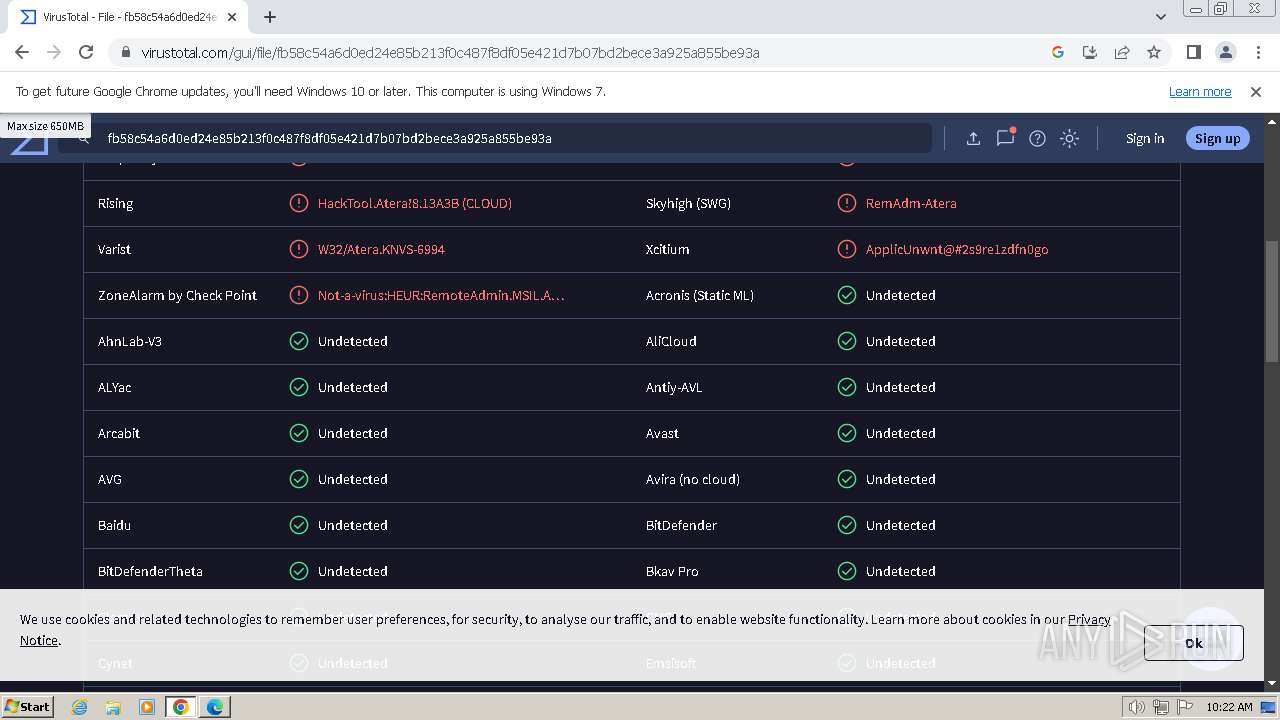The image size is (1280, 720).
Task: Click ZoneAlarm Not-a-virus detection text
Action: [x=441, y=295]
